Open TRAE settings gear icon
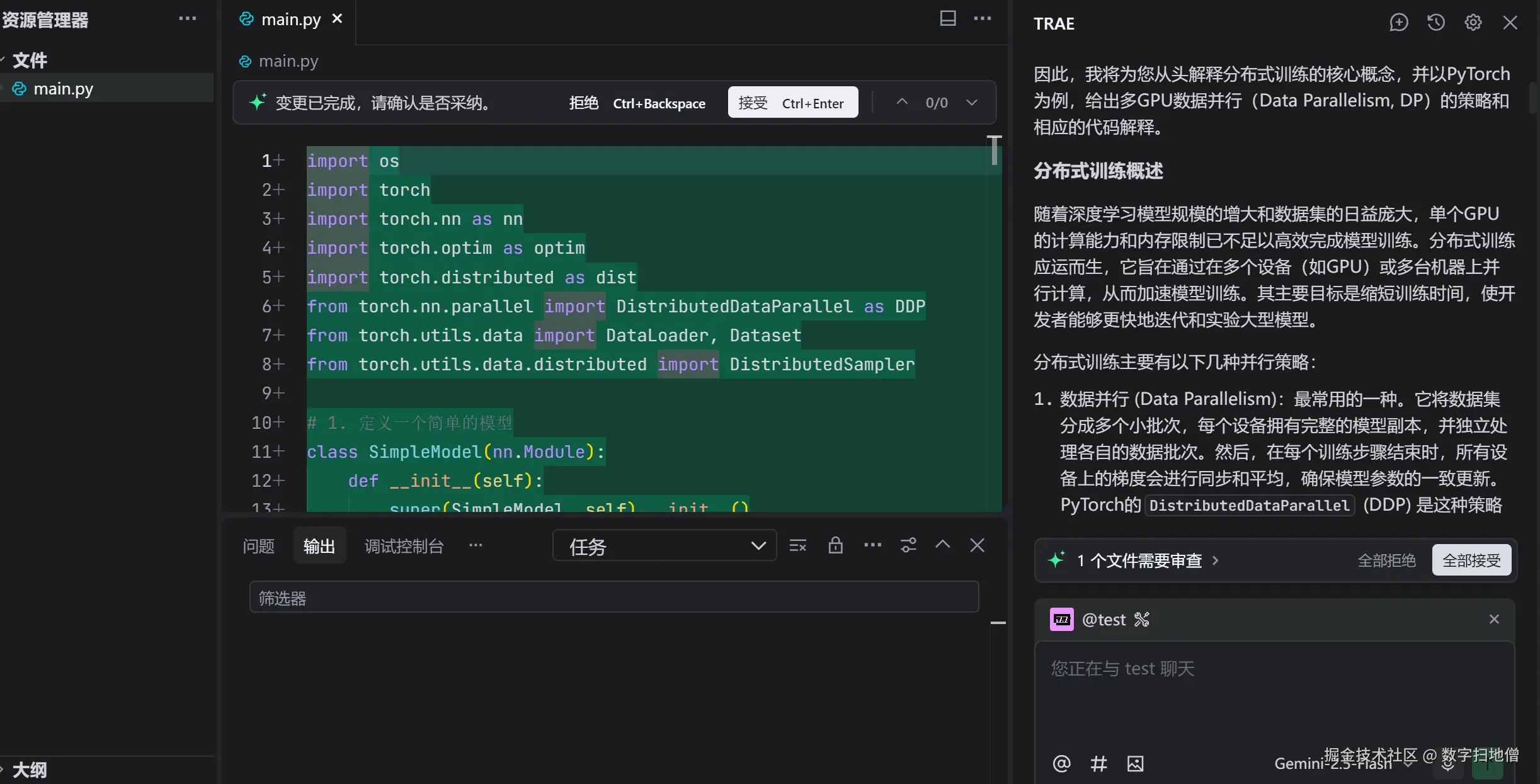The height and width of the screenshot is (784, 1540). [1473, 23]
